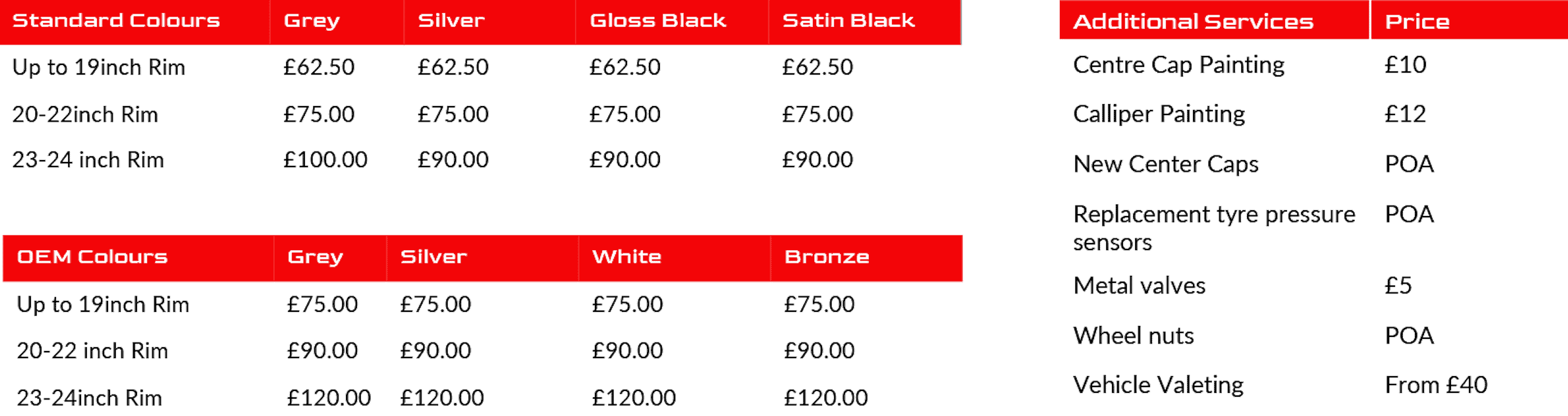Click the £120.00 Bronze price cell

pyautogui.click(x=826, y=398)
